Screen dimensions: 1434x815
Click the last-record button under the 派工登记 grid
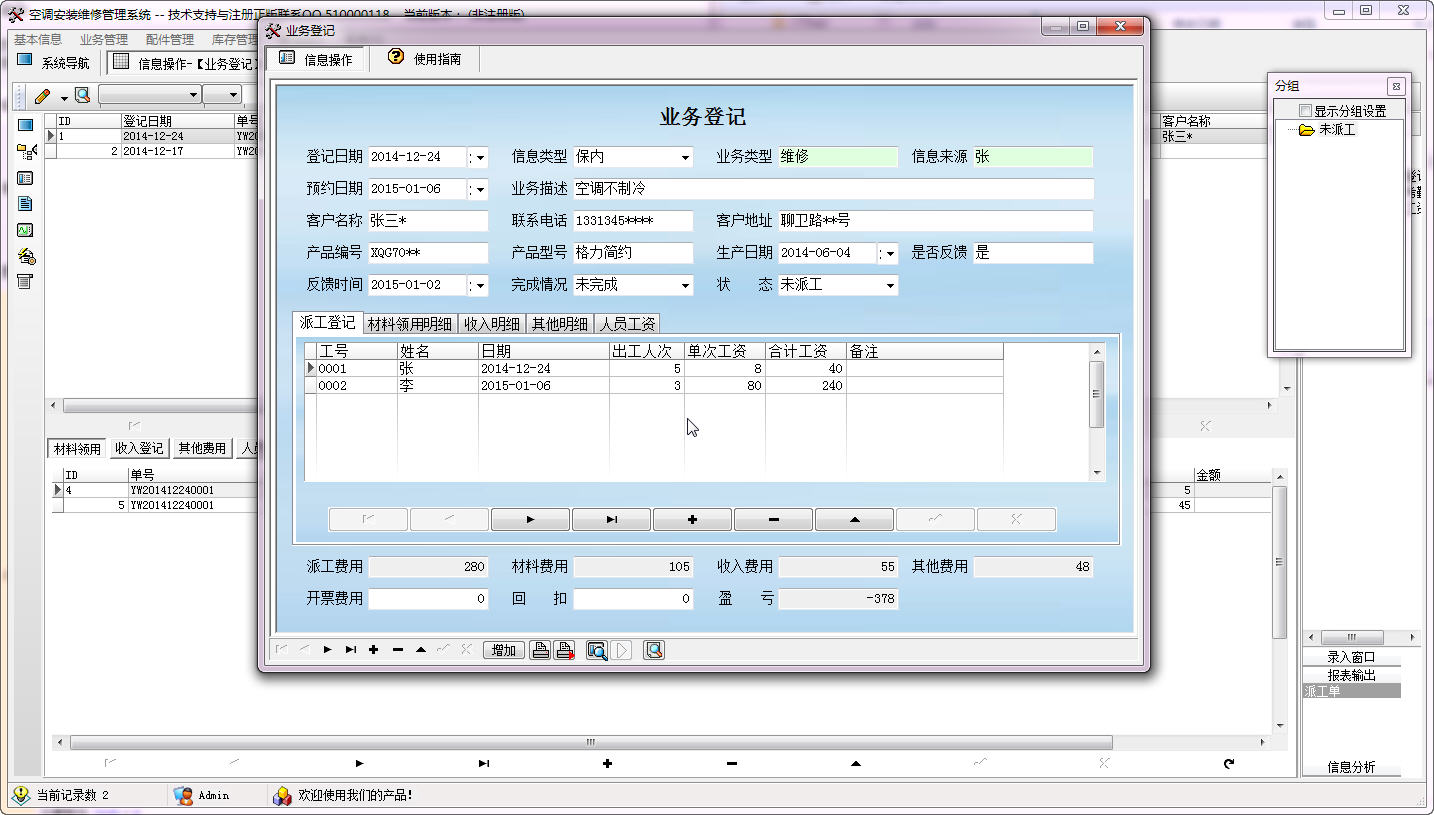(x=611, y=520)
